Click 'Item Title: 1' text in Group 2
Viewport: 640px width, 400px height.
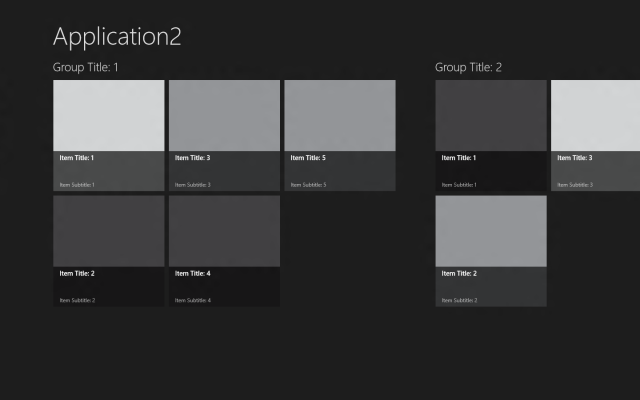click(x=459, y=158)
